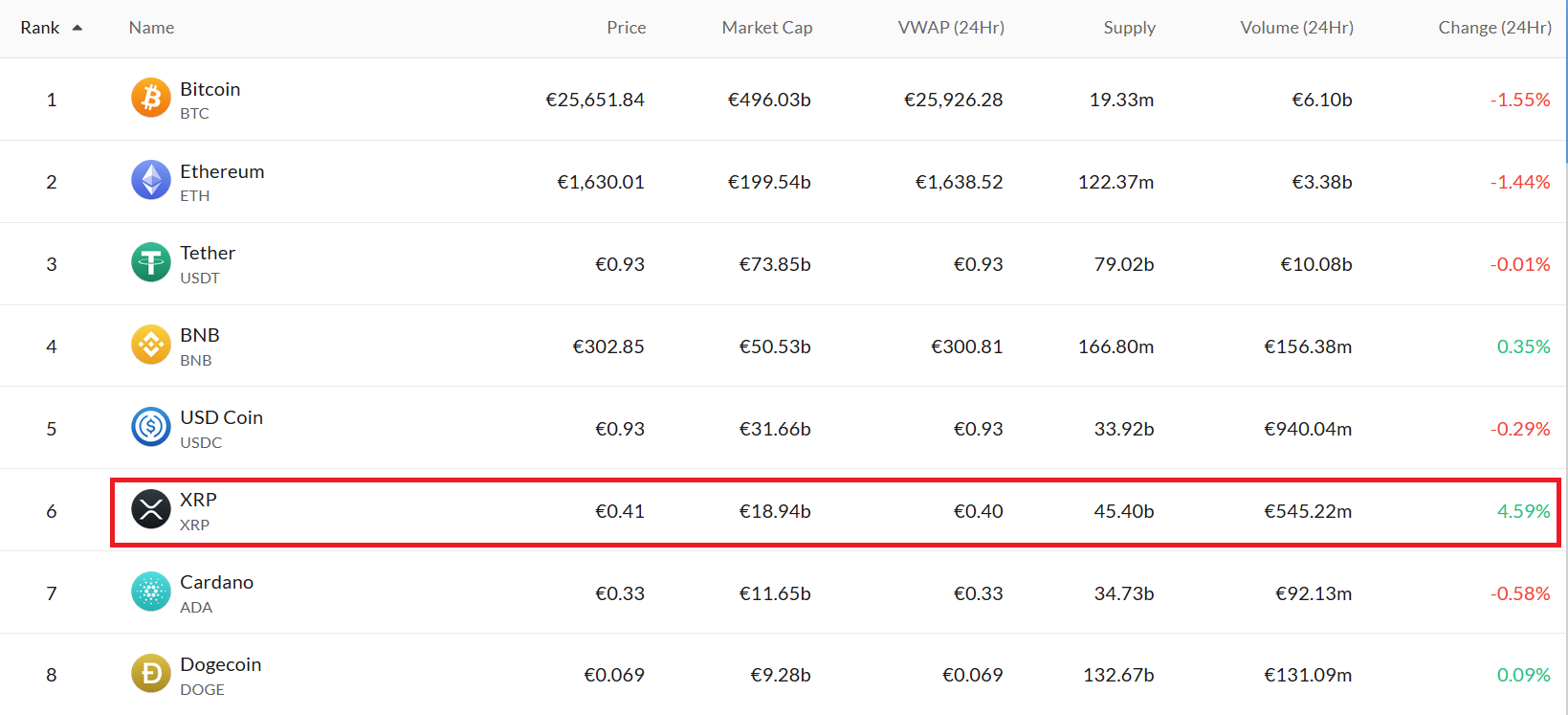Click the XRP black logo icon
Screen dimensions: 1568x715
150,510
